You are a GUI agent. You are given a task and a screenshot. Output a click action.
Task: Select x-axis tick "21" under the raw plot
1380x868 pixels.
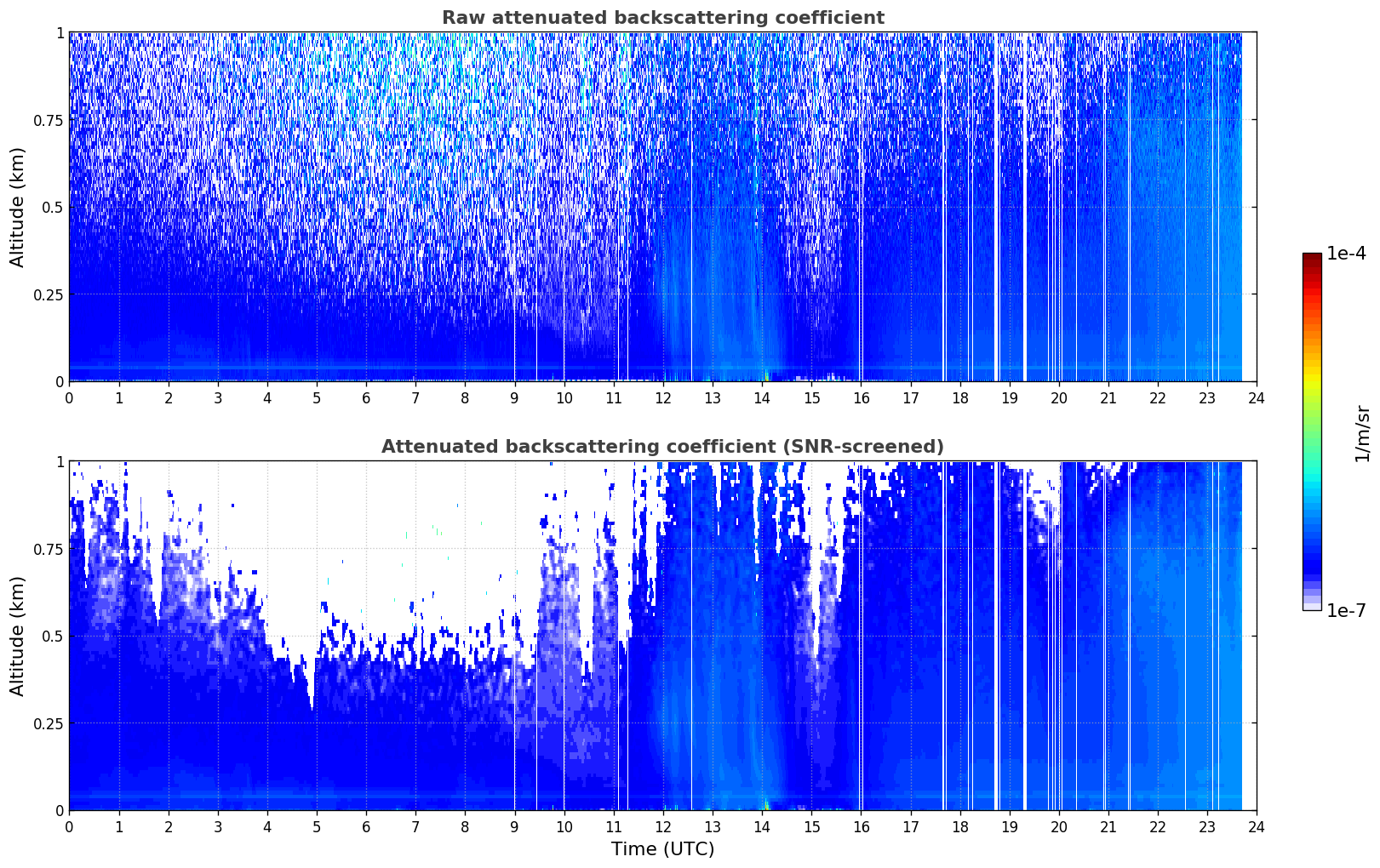pyautogui.click(x=1108, y=397)
